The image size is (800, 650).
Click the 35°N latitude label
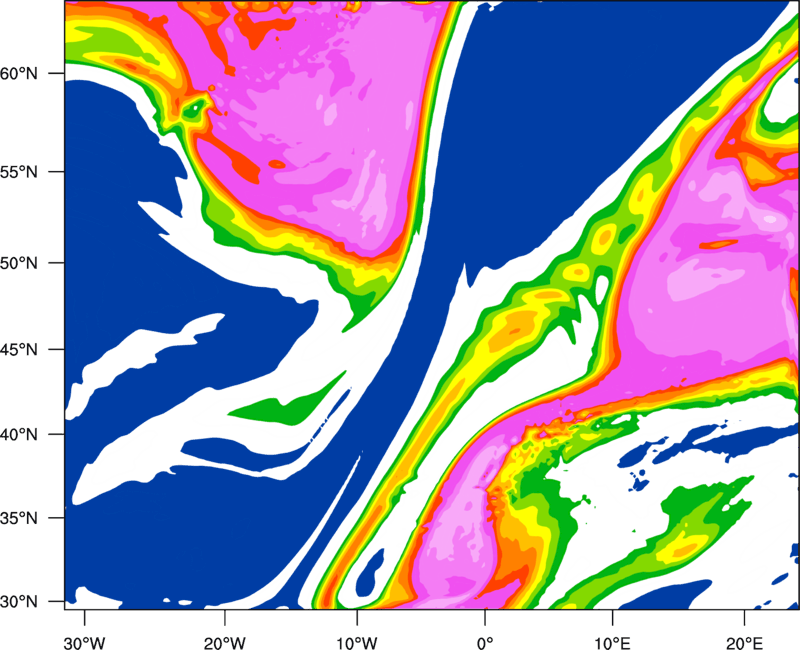pyautogui.click(x=19, y=518)
